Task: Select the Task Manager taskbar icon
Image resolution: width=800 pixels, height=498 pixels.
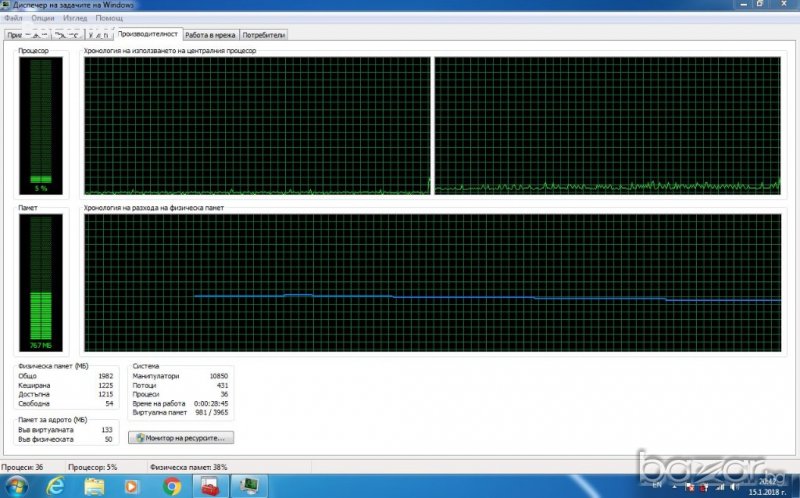Action: 248,486
